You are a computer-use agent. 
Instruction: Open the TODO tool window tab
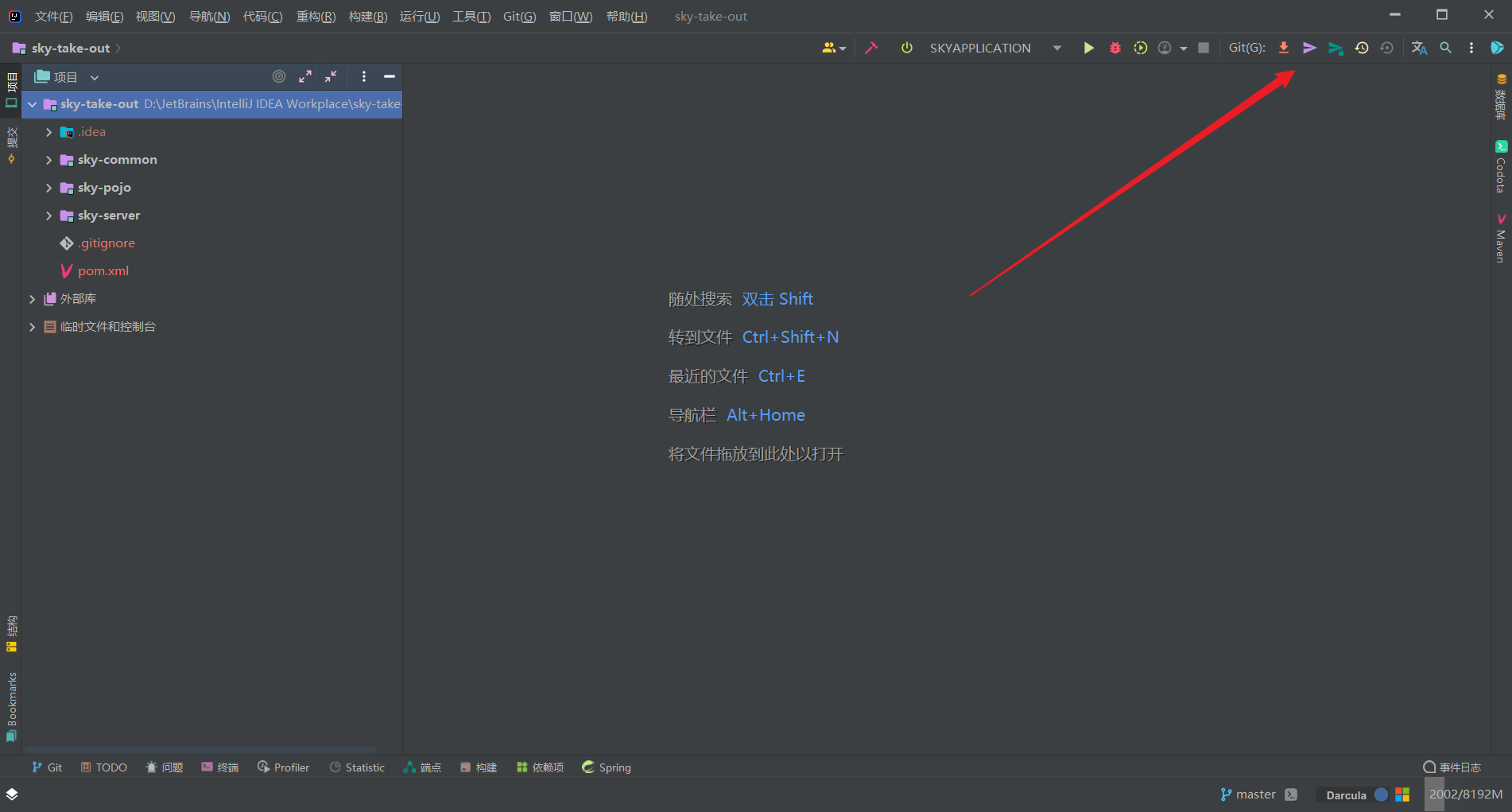point(104,767)
